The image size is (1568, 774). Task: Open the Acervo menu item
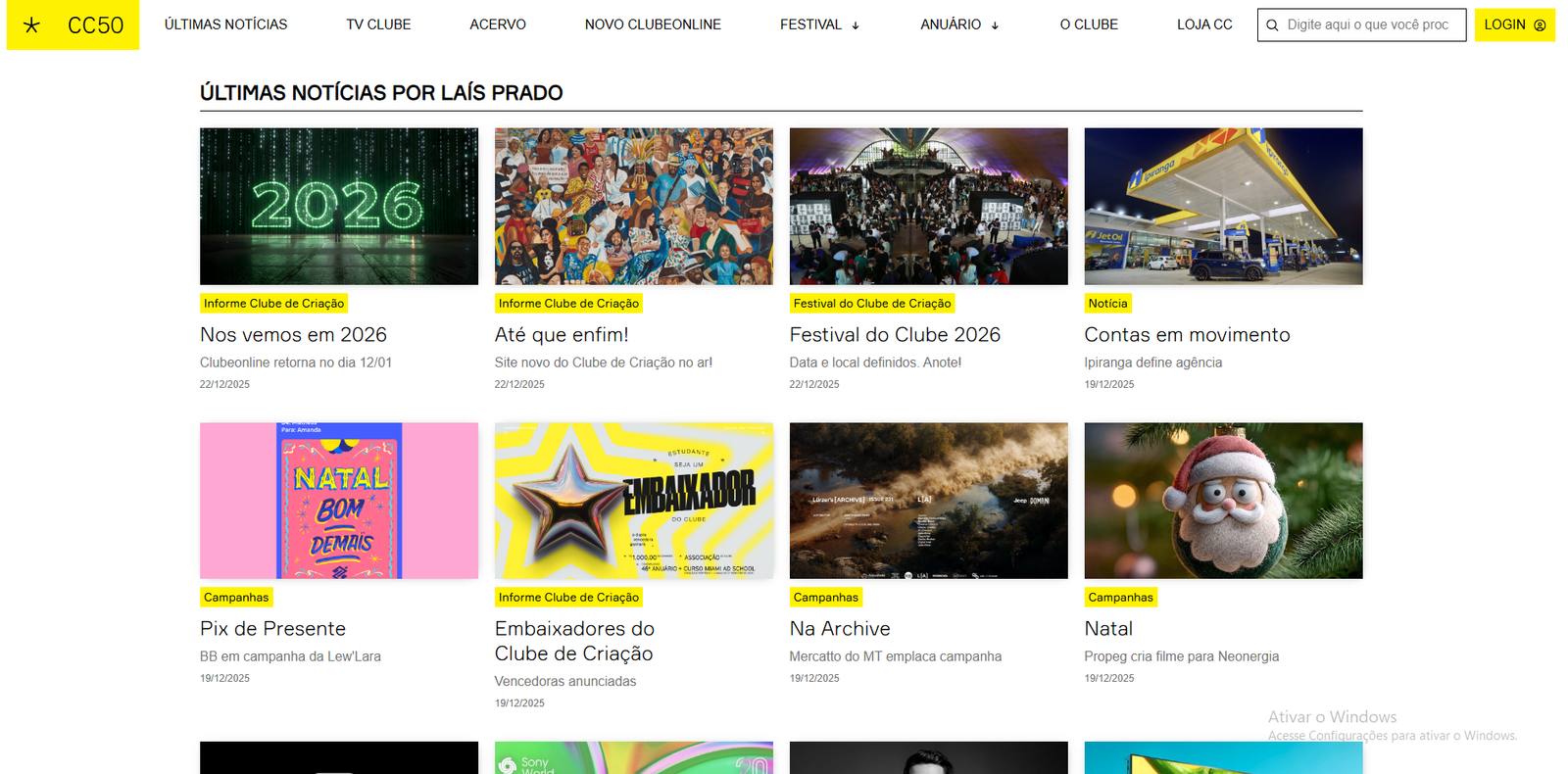(497, 24)
